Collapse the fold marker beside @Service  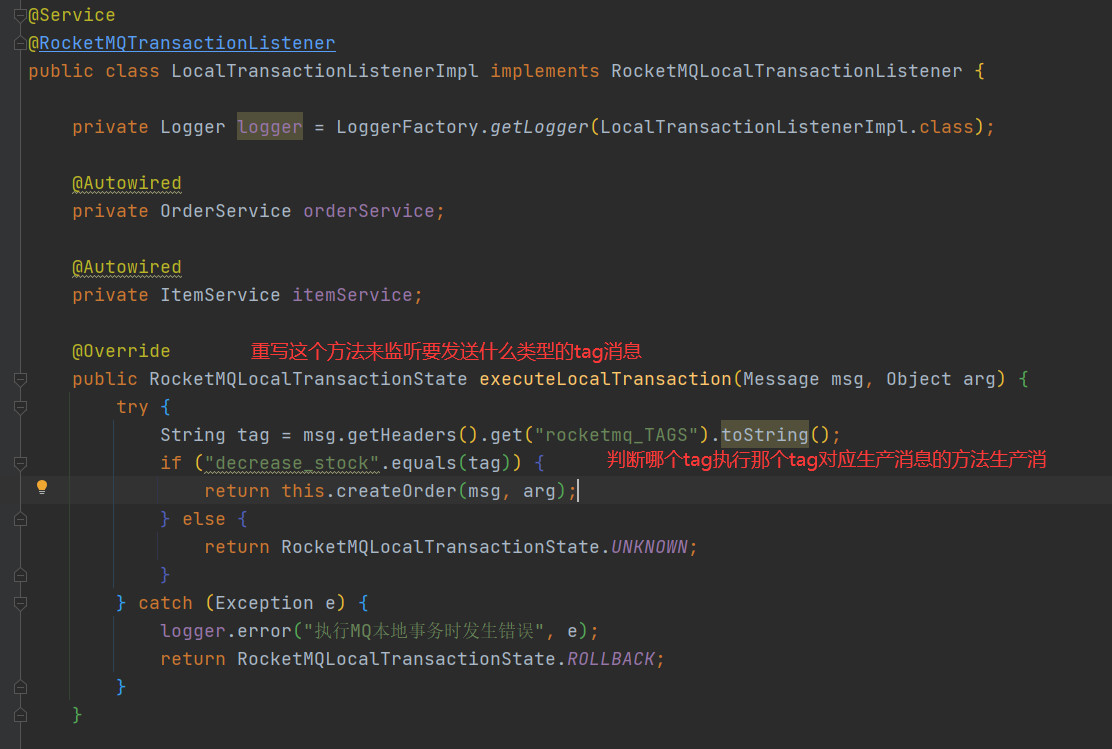21,15
